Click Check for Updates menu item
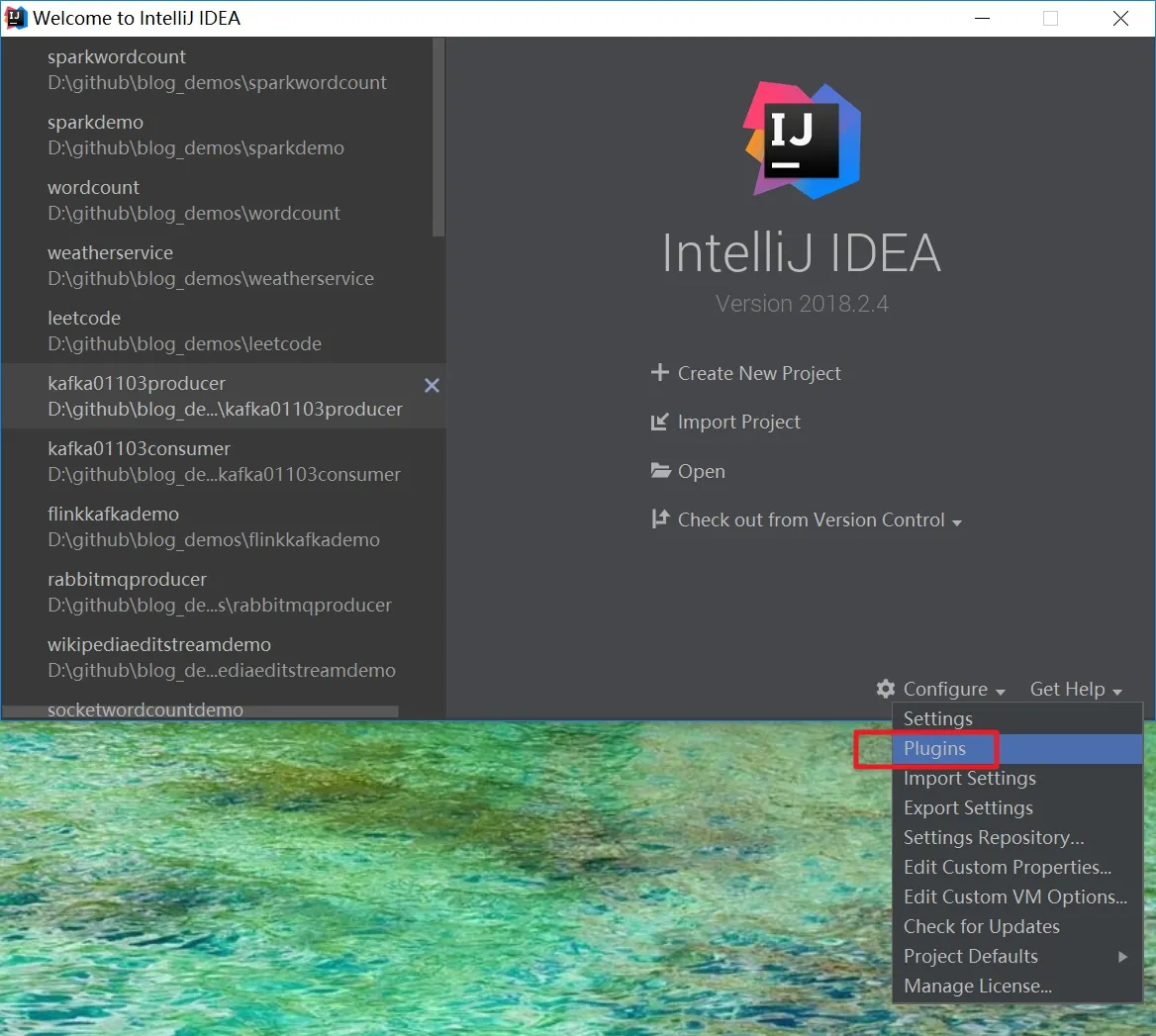Image resolution: width=1156 pixels, height=1036 pixels. coord(1017,927)
